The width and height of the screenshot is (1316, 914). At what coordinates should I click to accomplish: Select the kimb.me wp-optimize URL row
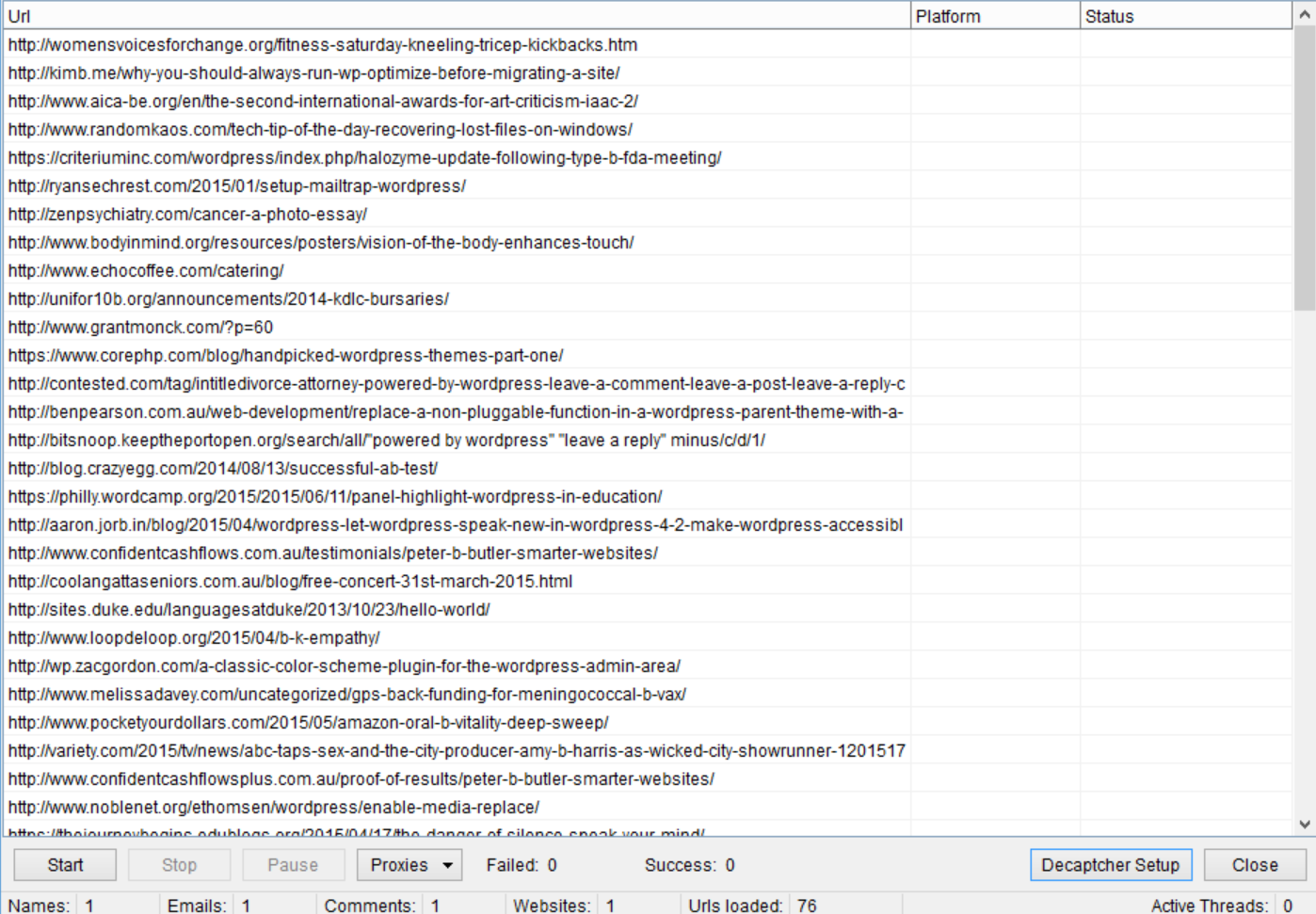tap(313, 73)
